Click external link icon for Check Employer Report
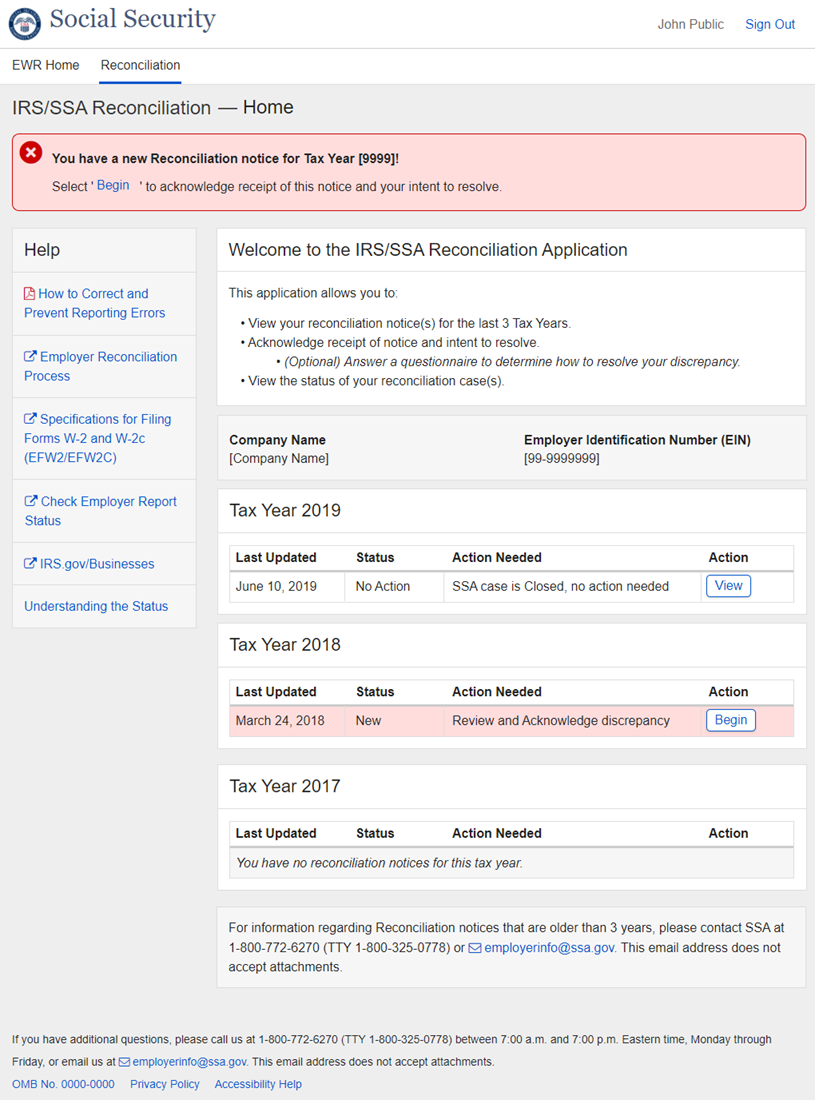The width and height of the screenshot is (815, 1100). point(31,502)
